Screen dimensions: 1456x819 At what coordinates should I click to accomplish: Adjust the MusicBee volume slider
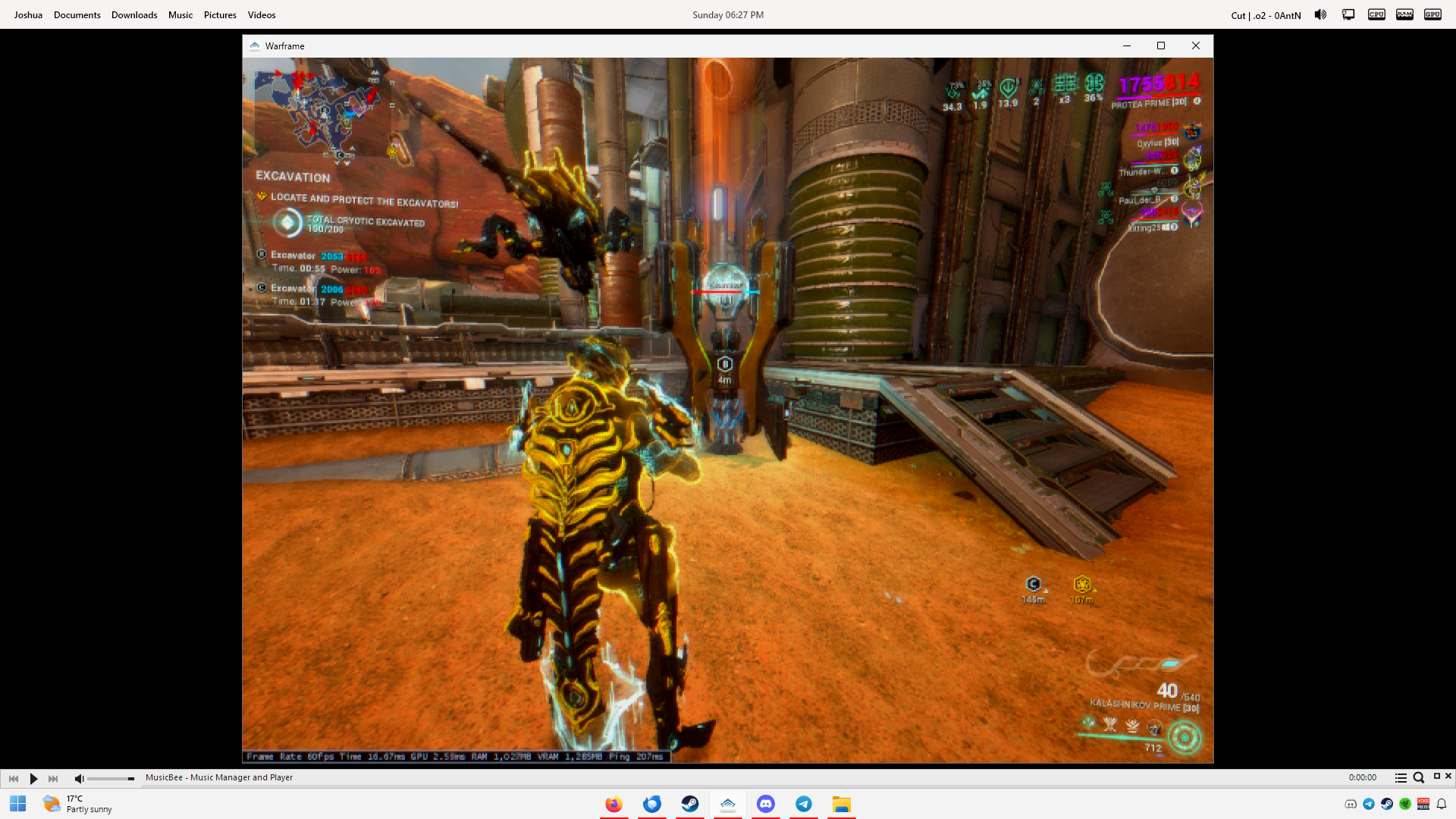[x=111, y=778]
